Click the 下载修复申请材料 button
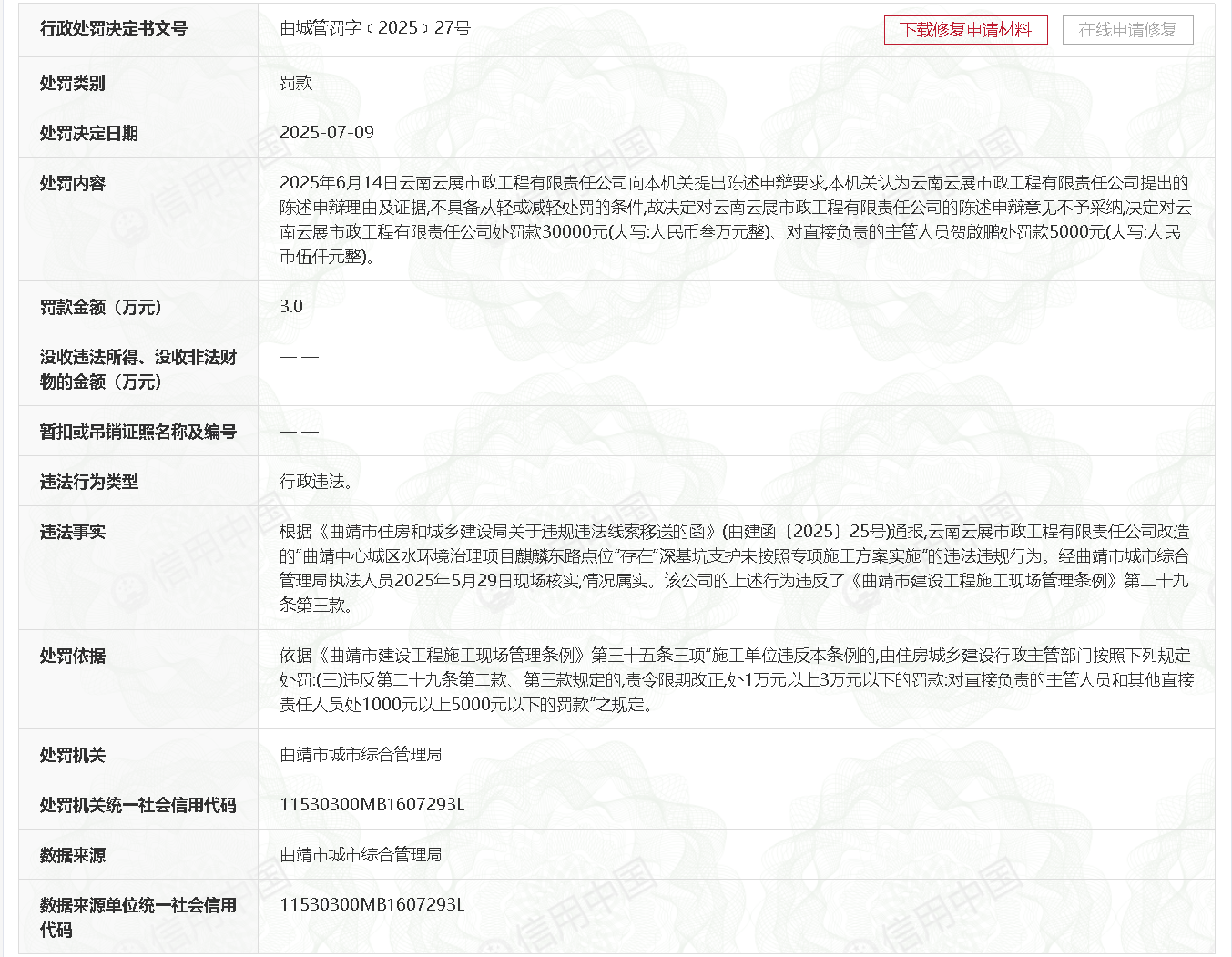Screen dimensions: 1232x957 [x=965, y=30]
